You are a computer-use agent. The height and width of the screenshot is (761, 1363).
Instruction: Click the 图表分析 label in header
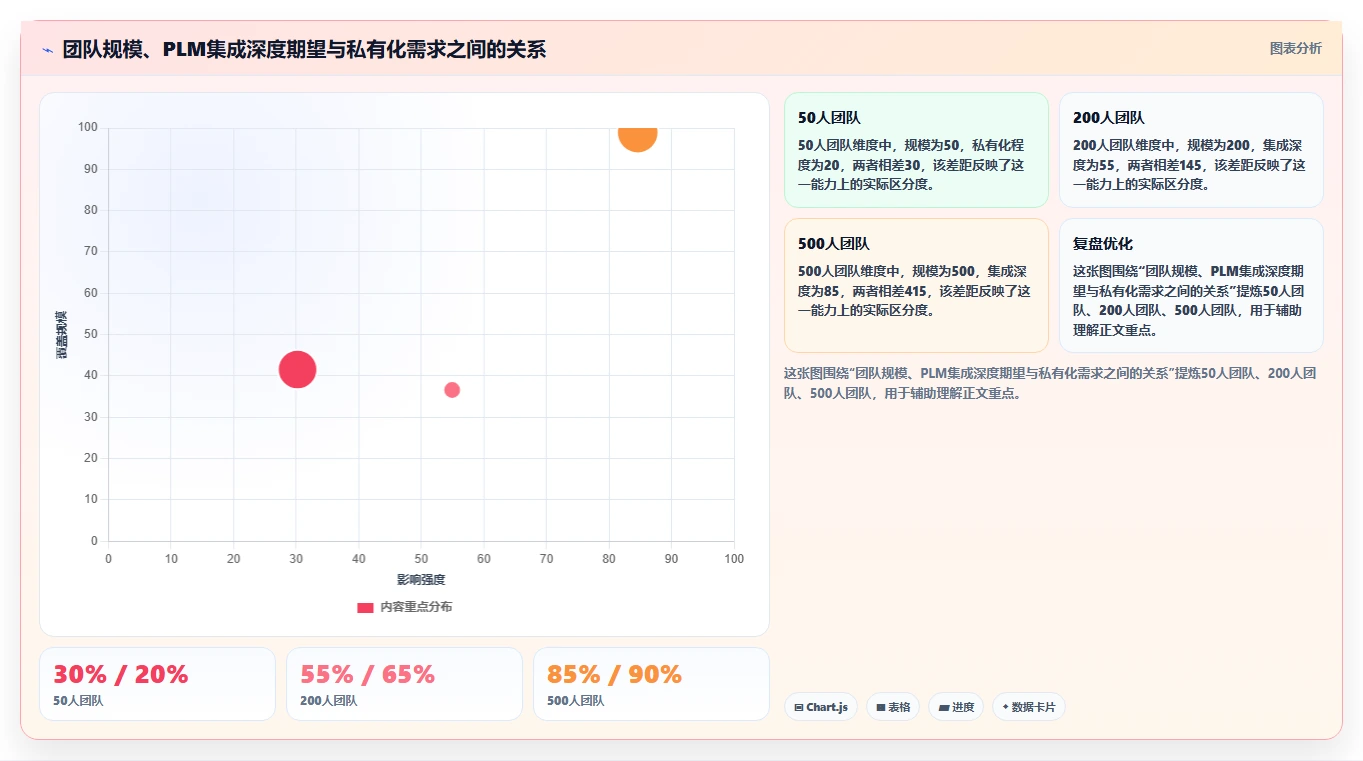point(1295,48)
